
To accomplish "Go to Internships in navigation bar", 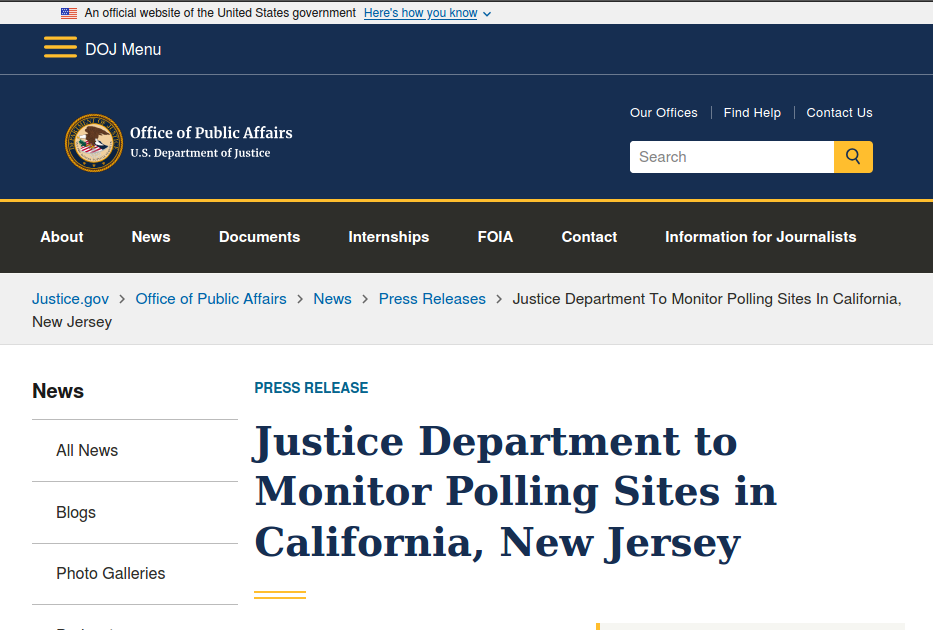I will pos(388,237).
